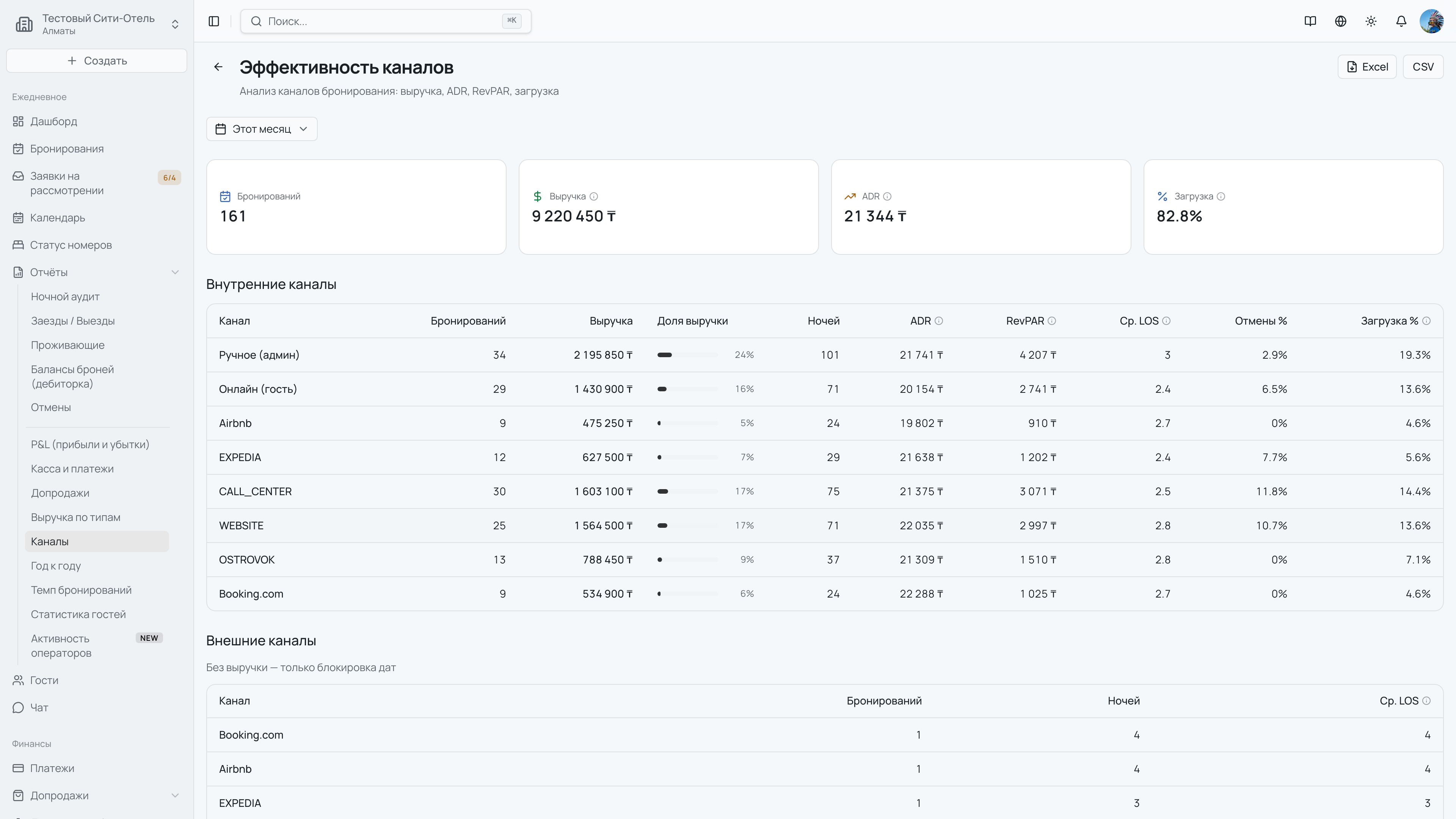1456x819 pixels.
Task: Open the documentation book icon
Action: click(x=1310, y=22)
